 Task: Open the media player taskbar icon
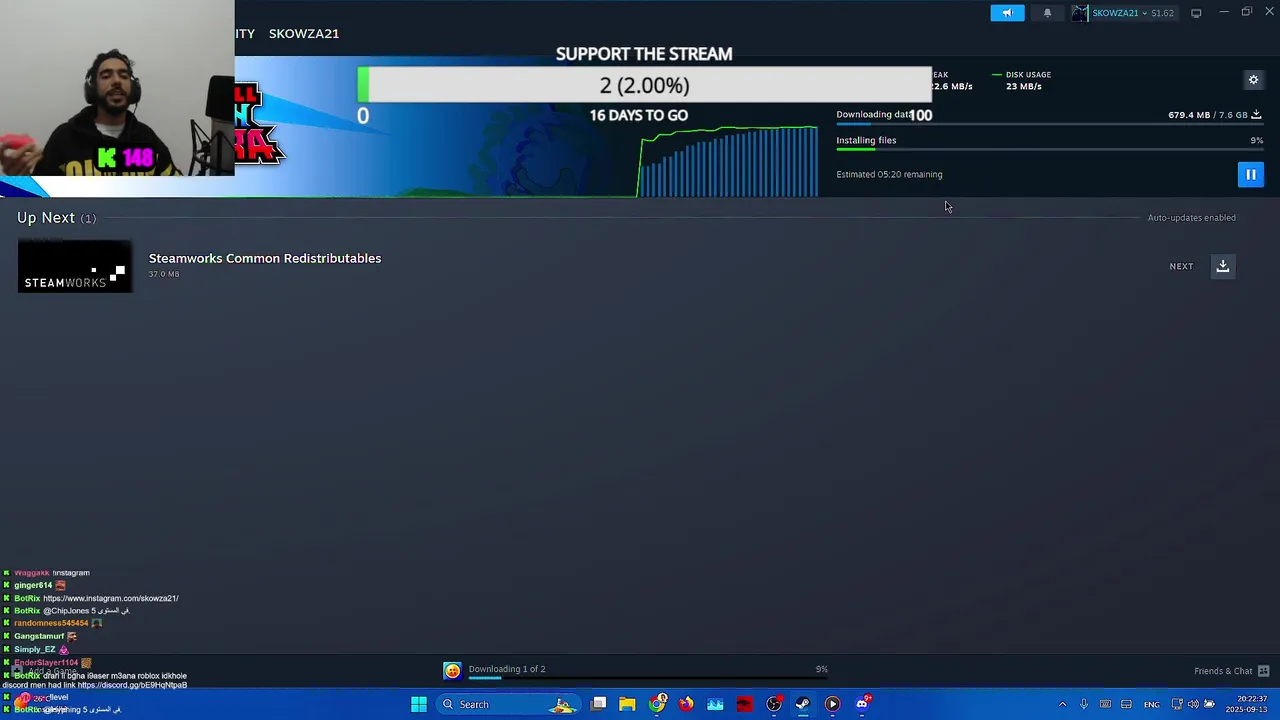point(832,704)
